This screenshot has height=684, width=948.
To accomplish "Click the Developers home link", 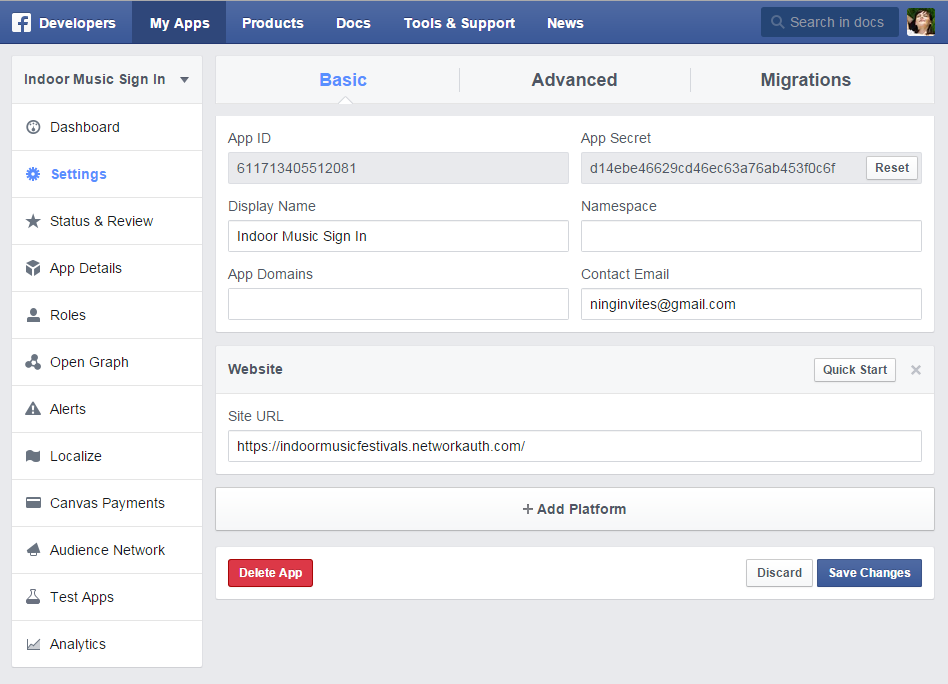I will point(77,23).
